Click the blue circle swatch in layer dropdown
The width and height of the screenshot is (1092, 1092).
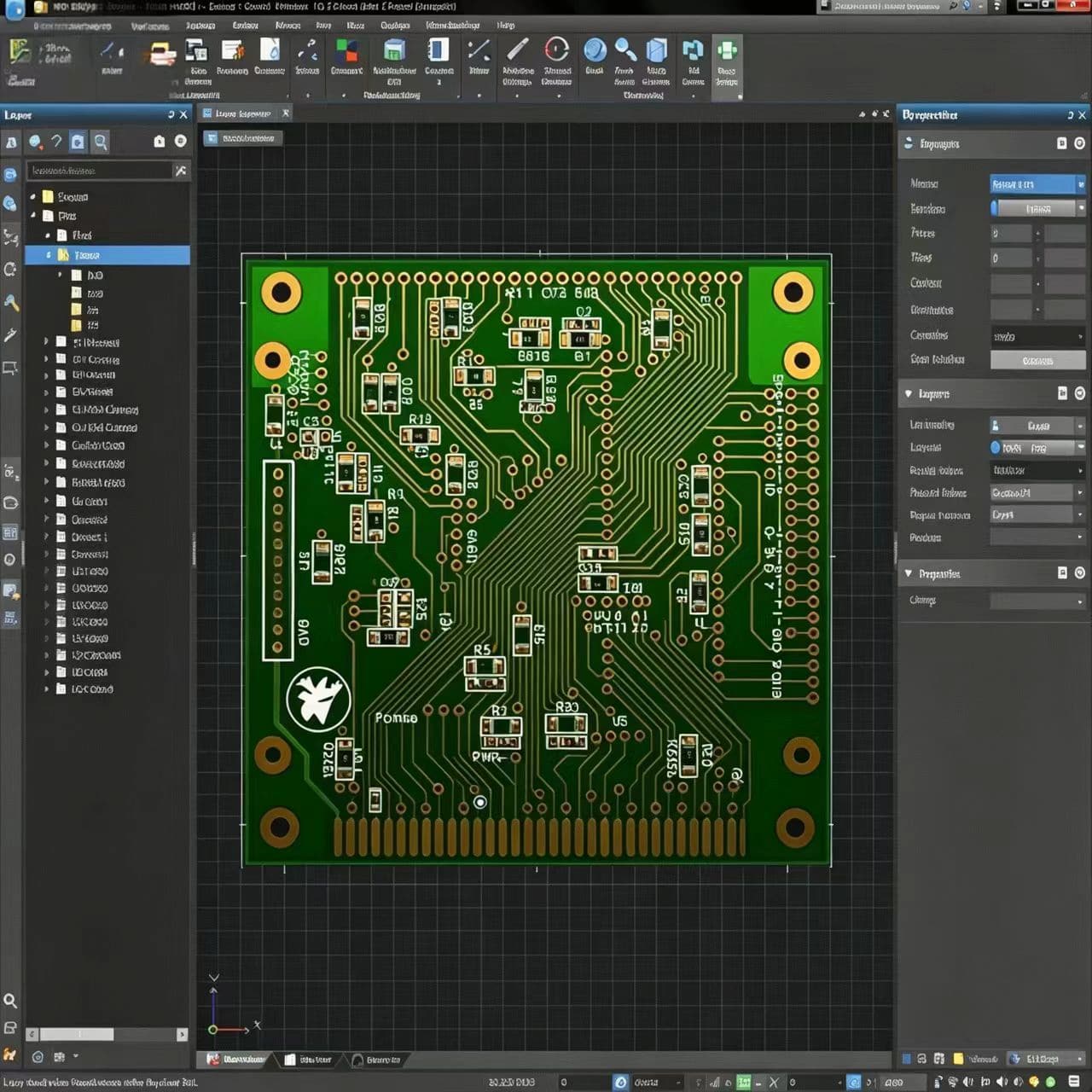pos(996,447)
